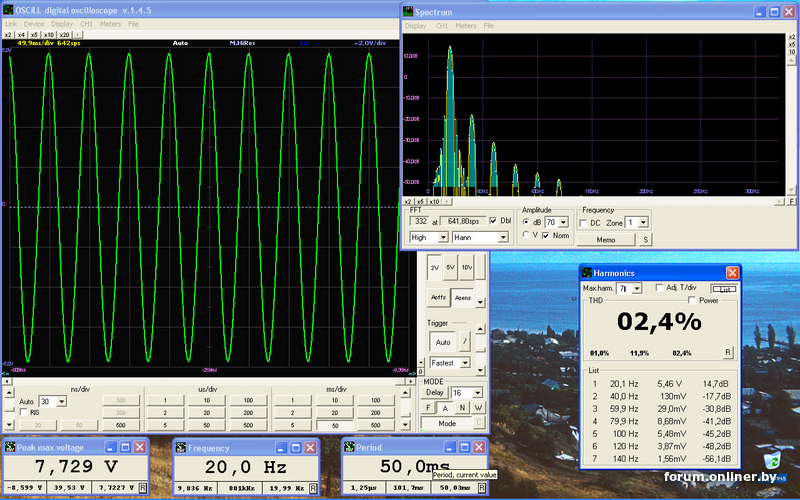Expand the Max.harm. dropdown
Image resolution: width=800 pixels, height=500 pixels.
(x=636, y=288)
